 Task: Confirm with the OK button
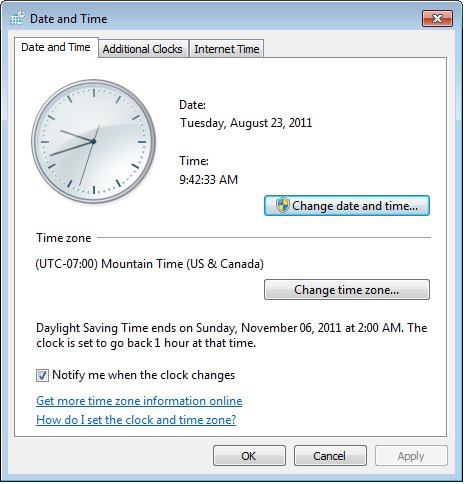(x=250, y=457)
